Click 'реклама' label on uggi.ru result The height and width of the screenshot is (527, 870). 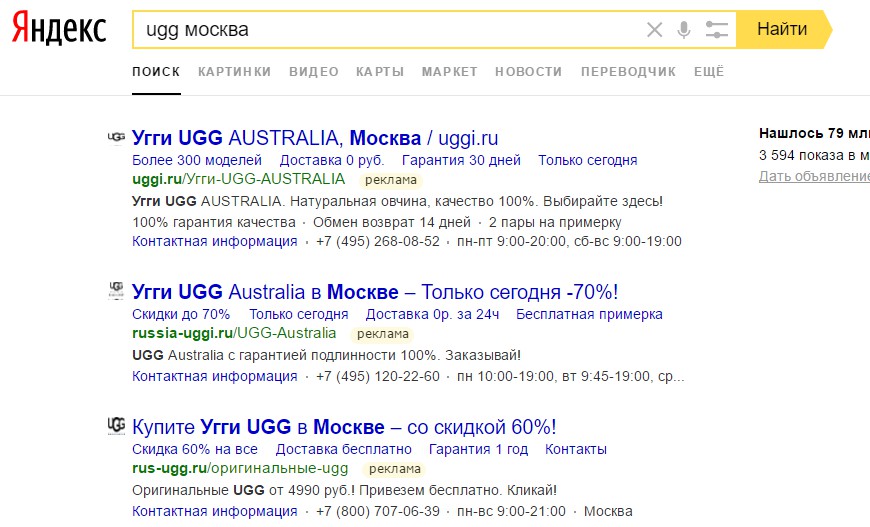pos(391,180)
